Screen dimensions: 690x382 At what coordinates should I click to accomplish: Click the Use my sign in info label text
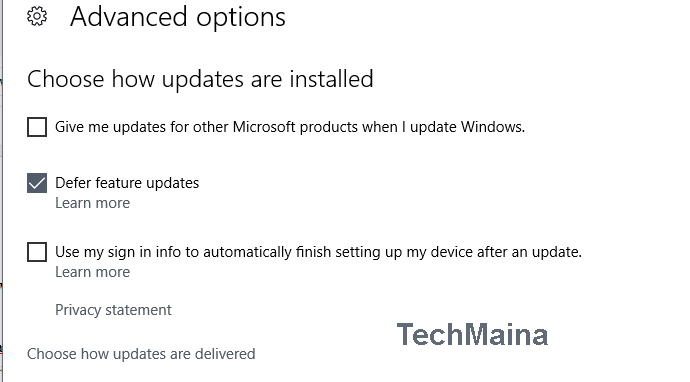pyautogui.click(x=318, y=252)
